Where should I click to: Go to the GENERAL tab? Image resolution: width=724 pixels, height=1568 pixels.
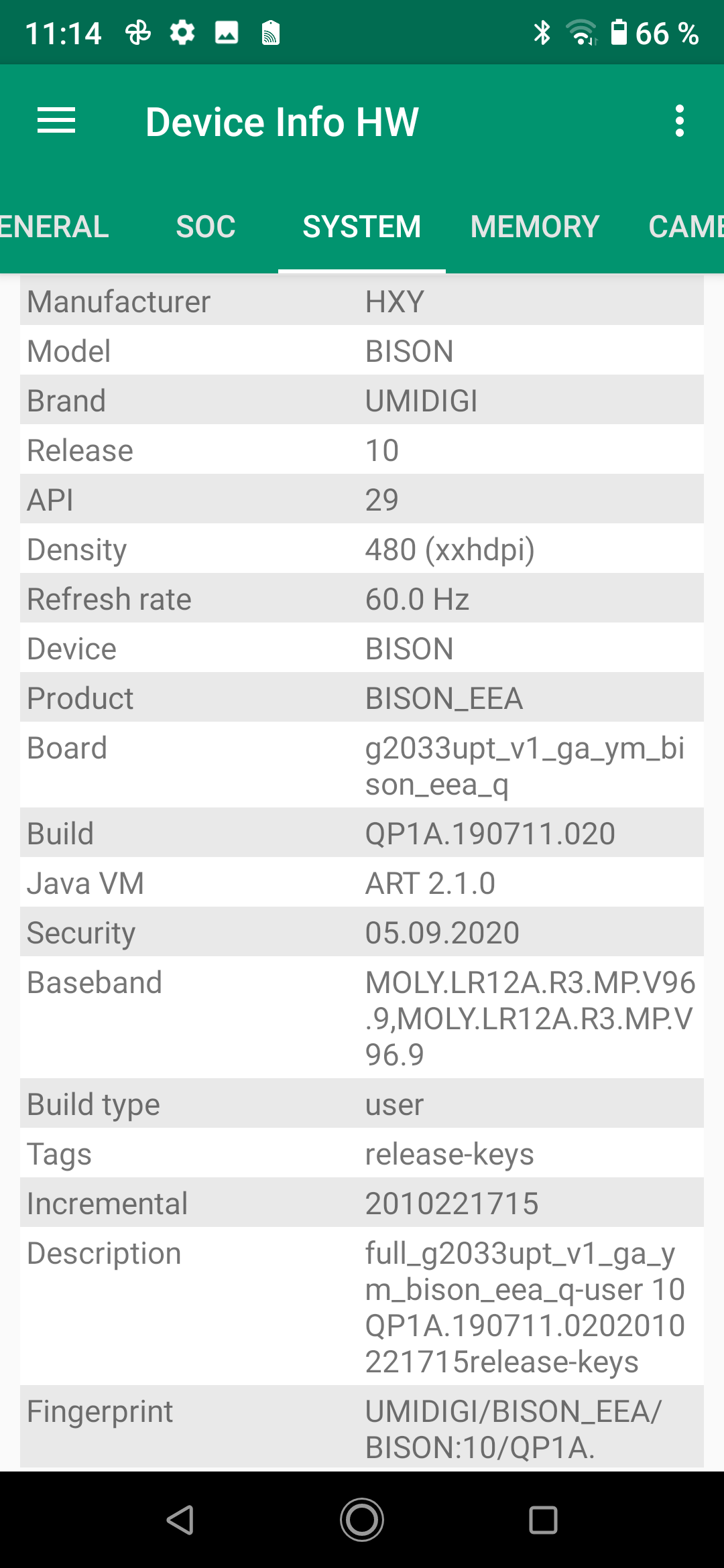point(54,226)
